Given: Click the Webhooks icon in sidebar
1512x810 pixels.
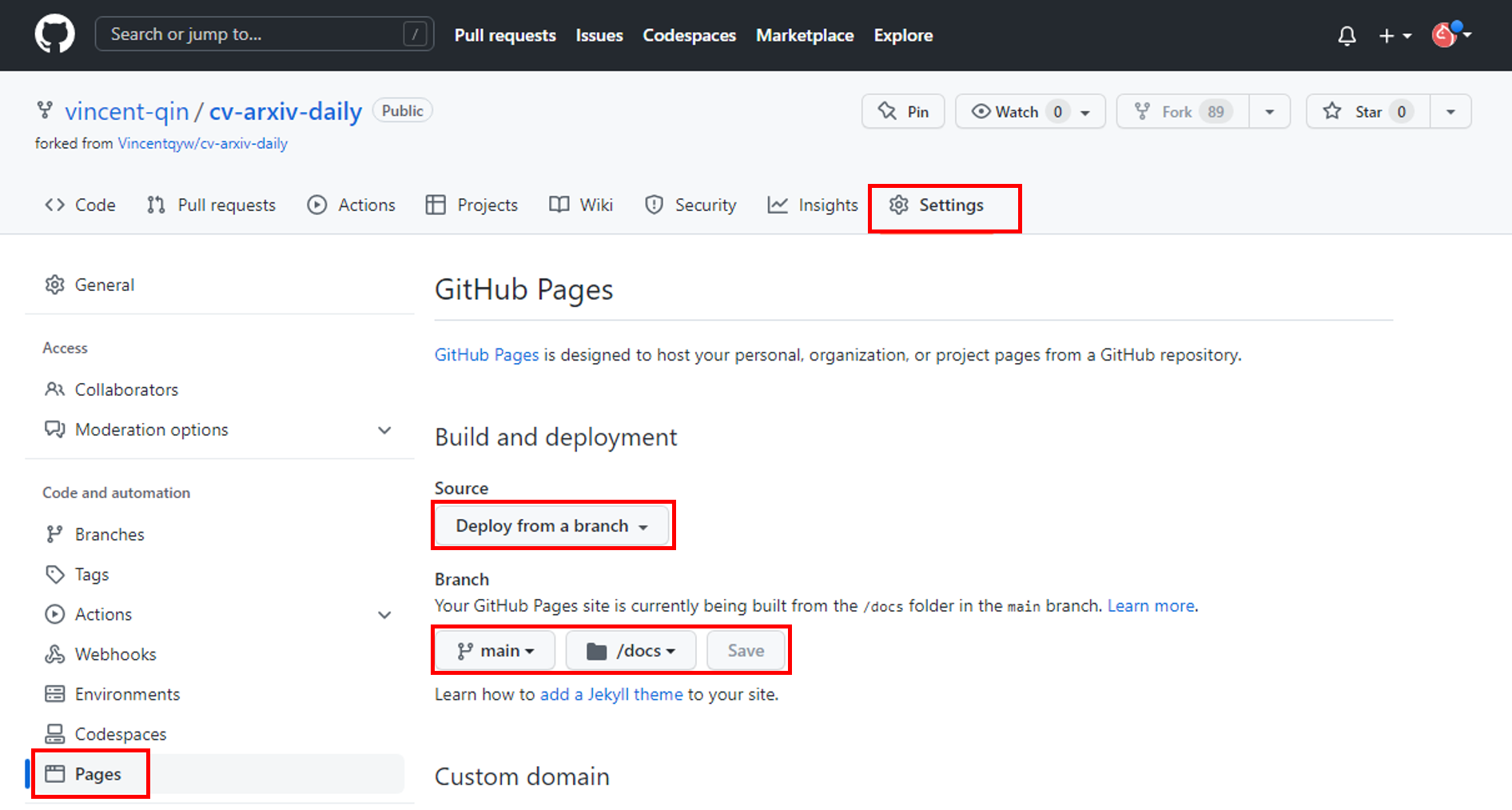Looking at the screenshot, I should (x=54, y=654).
